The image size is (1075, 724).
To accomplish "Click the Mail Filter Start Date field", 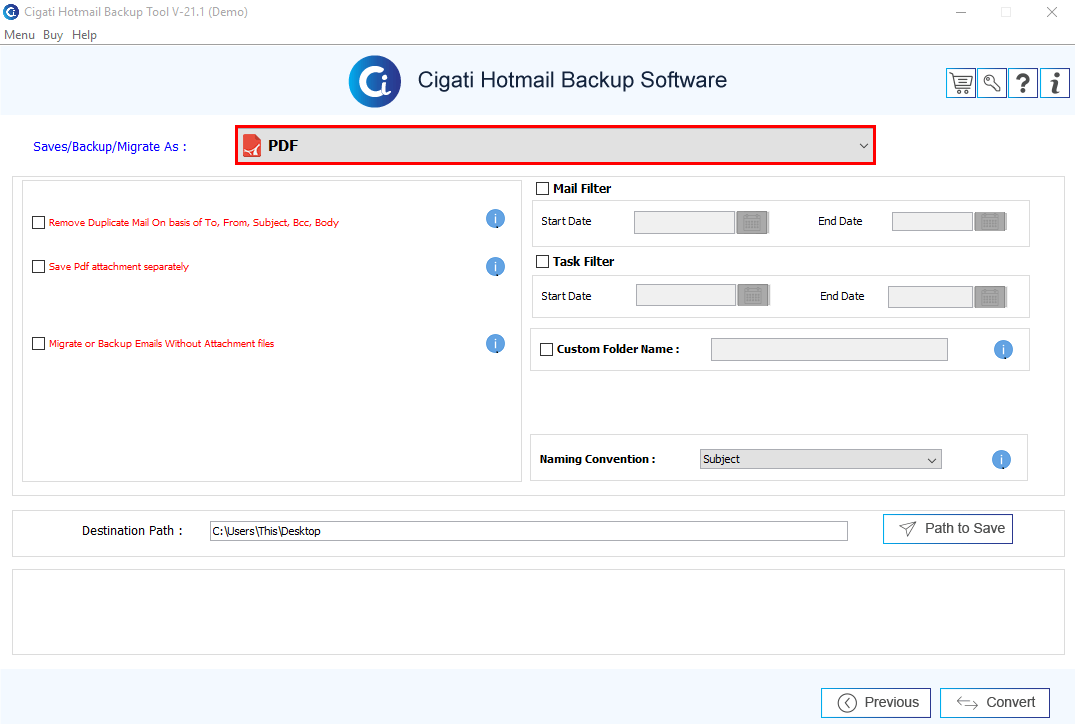I will click(684, 222).
